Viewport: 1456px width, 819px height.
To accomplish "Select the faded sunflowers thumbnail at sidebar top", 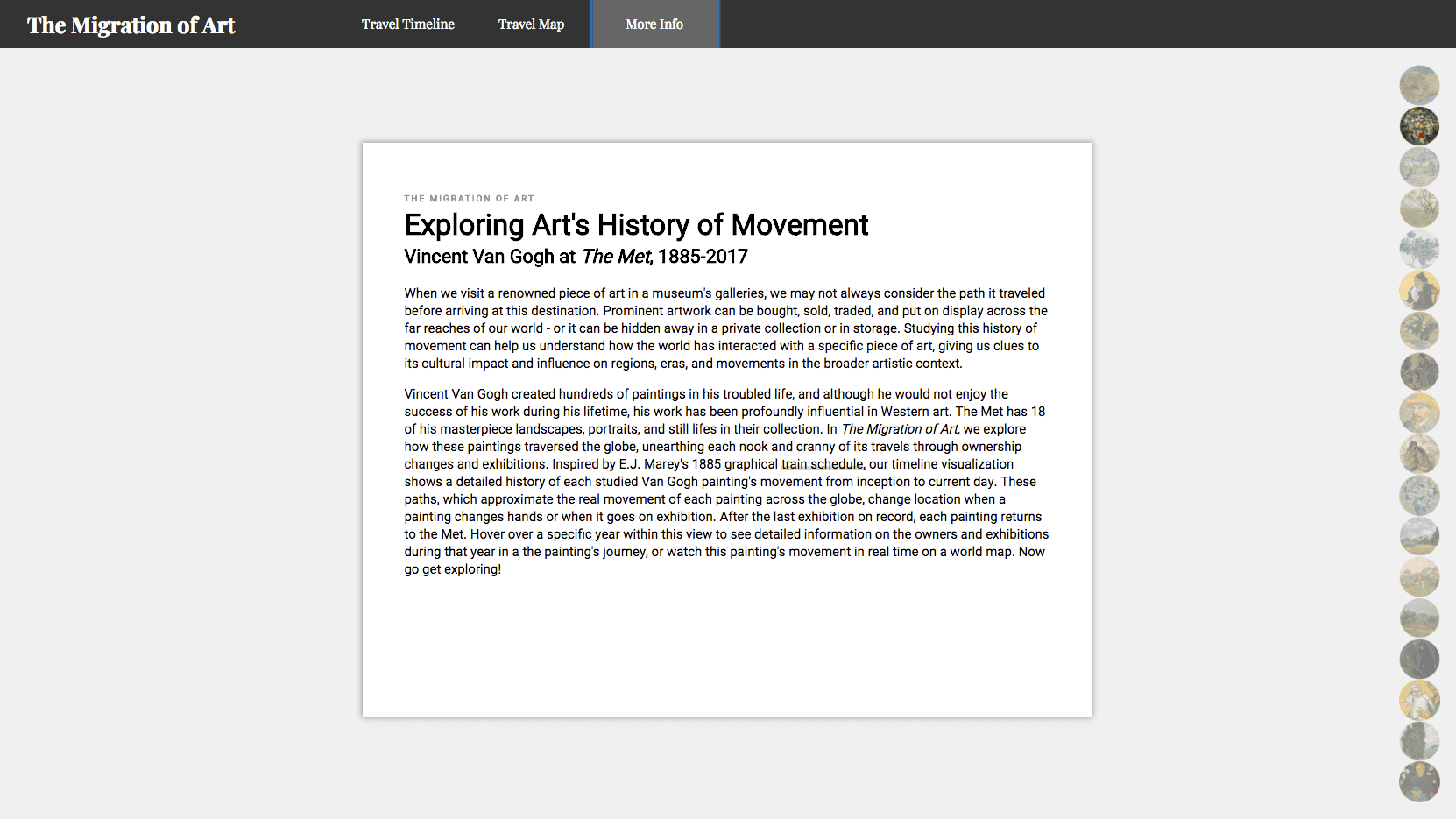I will click(1419, 85).
